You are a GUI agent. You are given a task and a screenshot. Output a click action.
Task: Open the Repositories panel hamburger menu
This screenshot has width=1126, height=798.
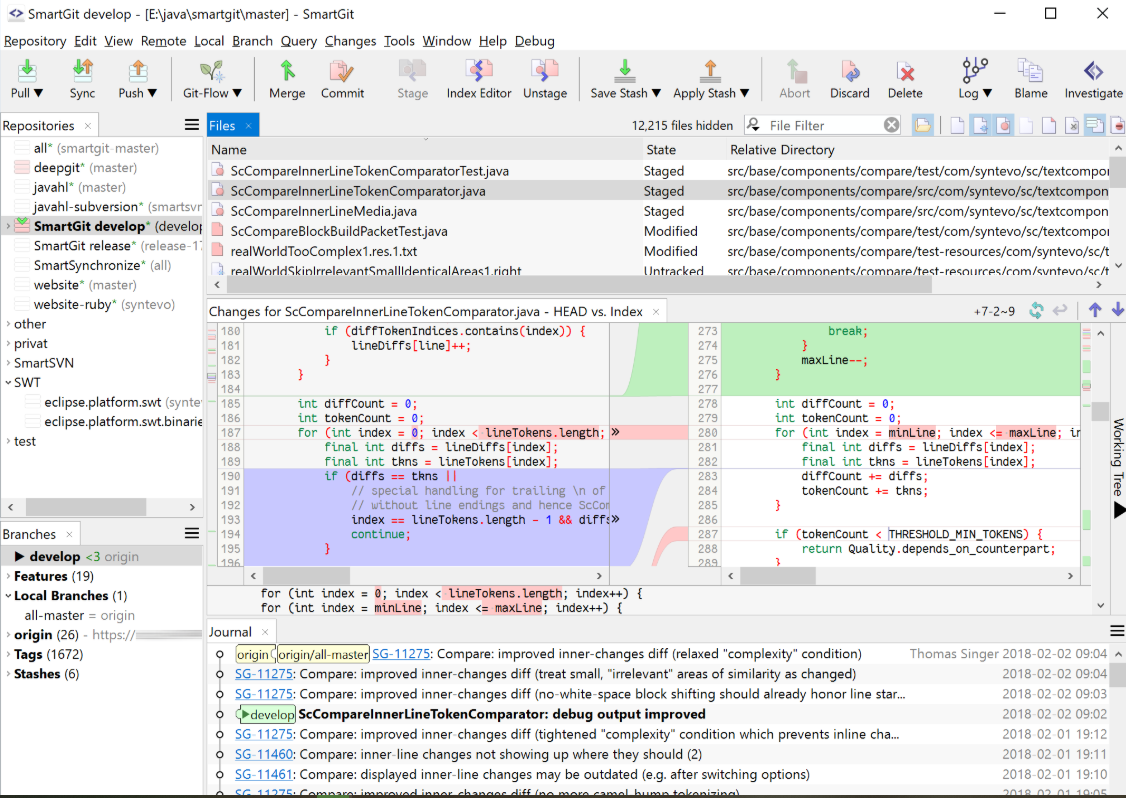[x=192, y=125]
